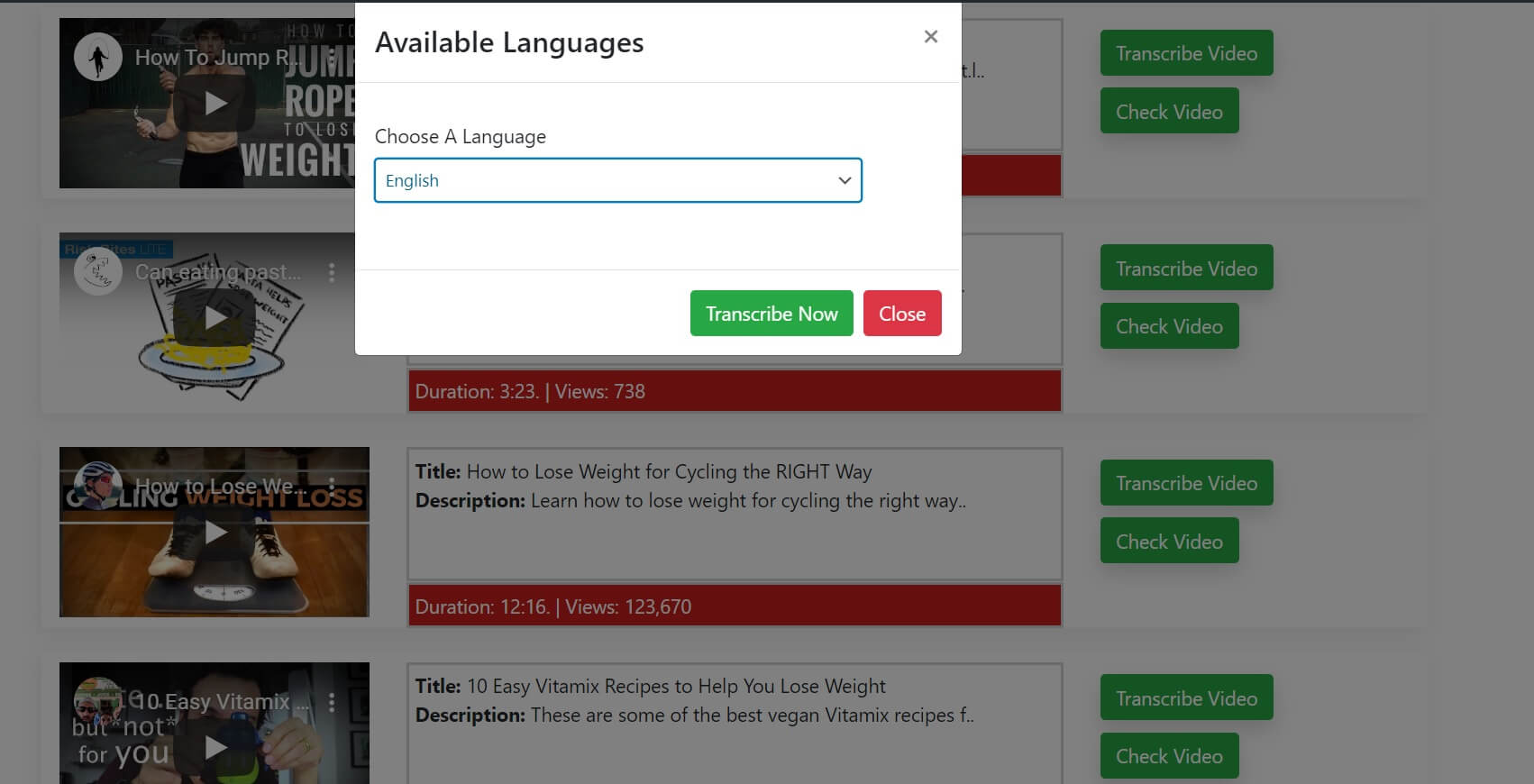This screenshot has width=1534, height=784.
Task: Click Check Video for the Jump Rope video
Action: click(1169, 111)
